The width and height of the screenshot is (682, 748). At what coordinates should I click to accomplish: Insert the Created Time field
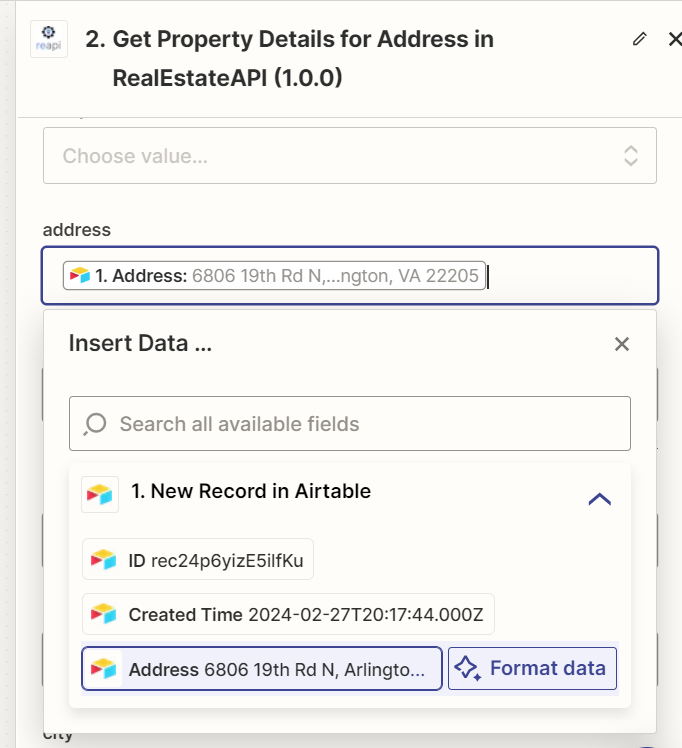coord(288,614)
